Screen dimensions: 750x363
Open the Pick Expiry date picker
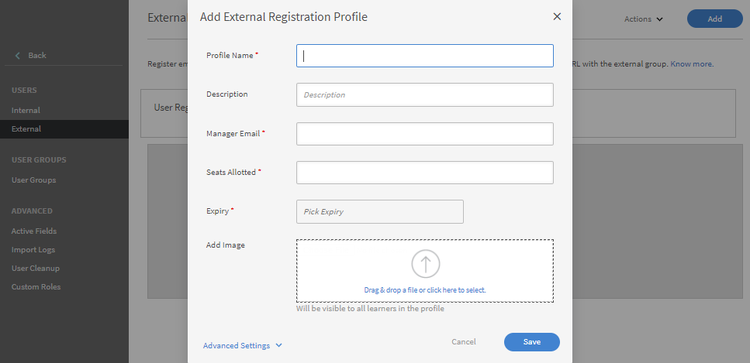point(380,211)
